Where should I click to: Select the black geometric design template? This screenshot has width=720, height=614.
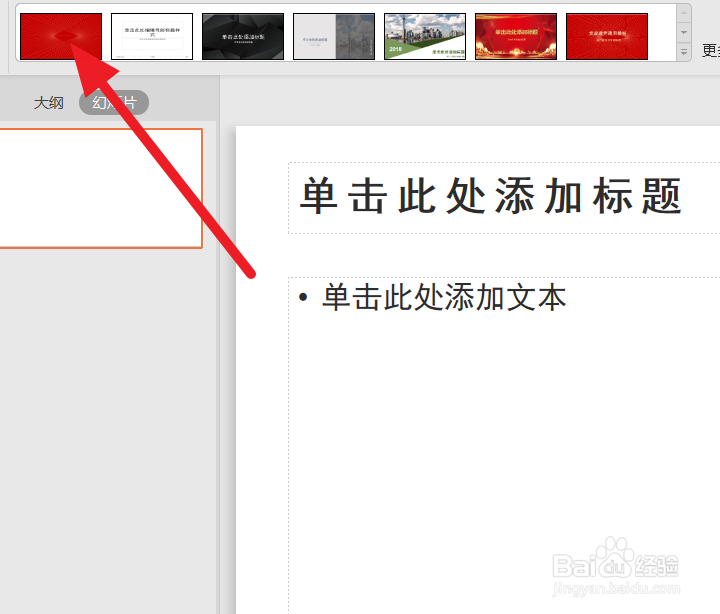[243, 36]
